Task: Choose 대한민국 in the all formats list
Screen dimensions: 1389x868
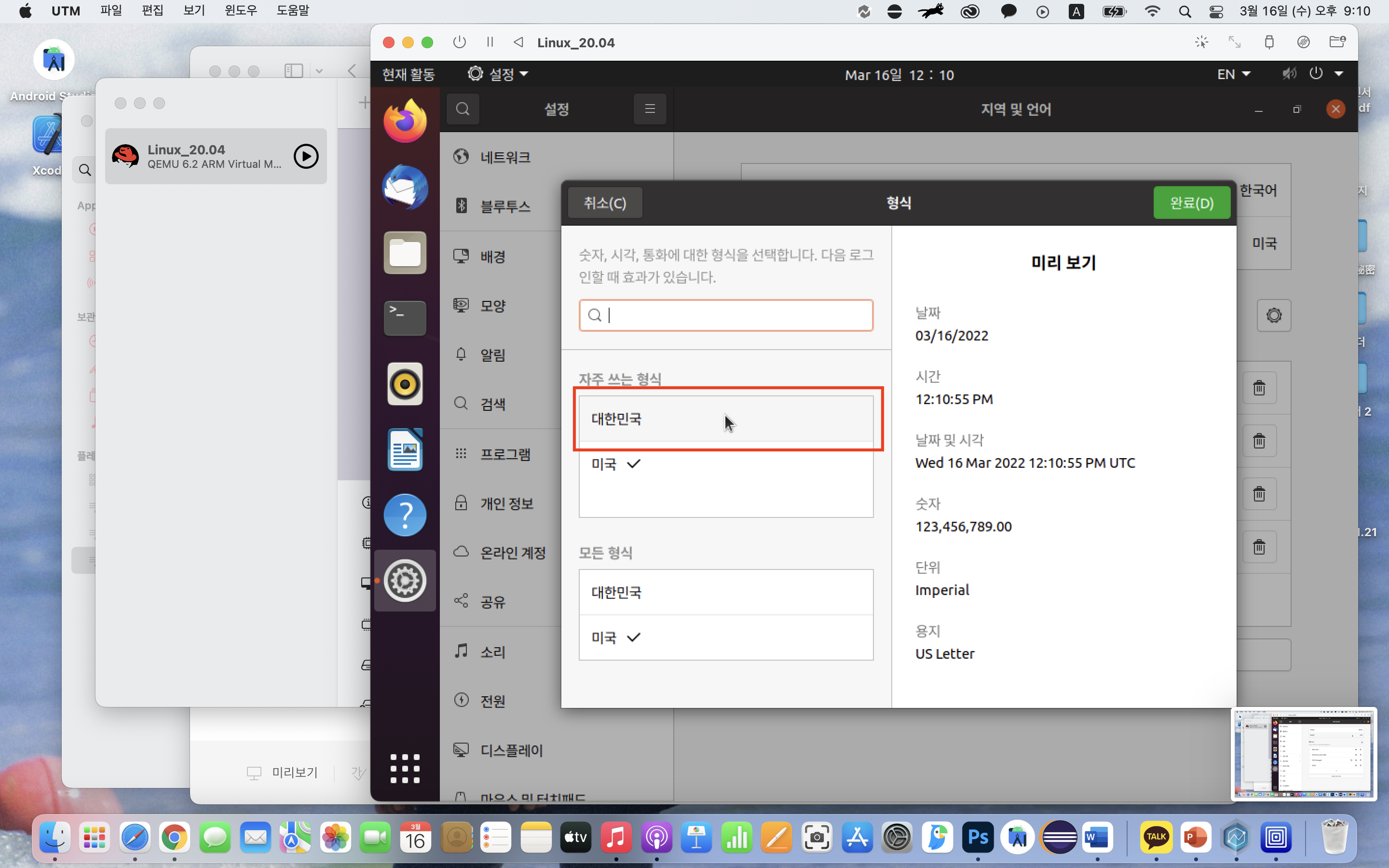Action: point(725,593)
